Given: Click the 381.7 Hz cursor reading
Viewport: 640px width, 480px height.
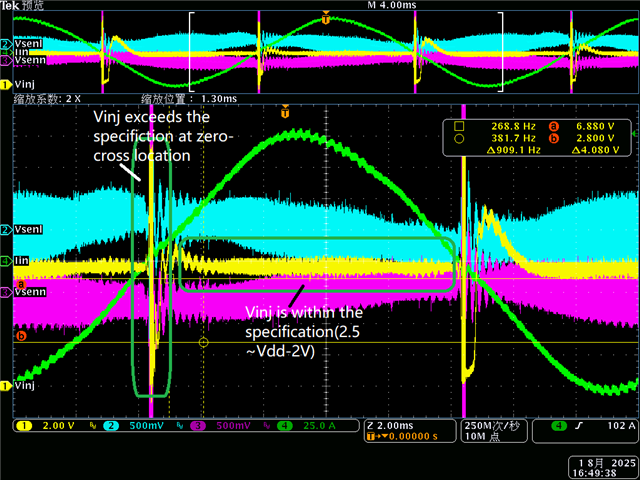Looking at the screenshot, I should pyautogui.click(x=513, y=138).
